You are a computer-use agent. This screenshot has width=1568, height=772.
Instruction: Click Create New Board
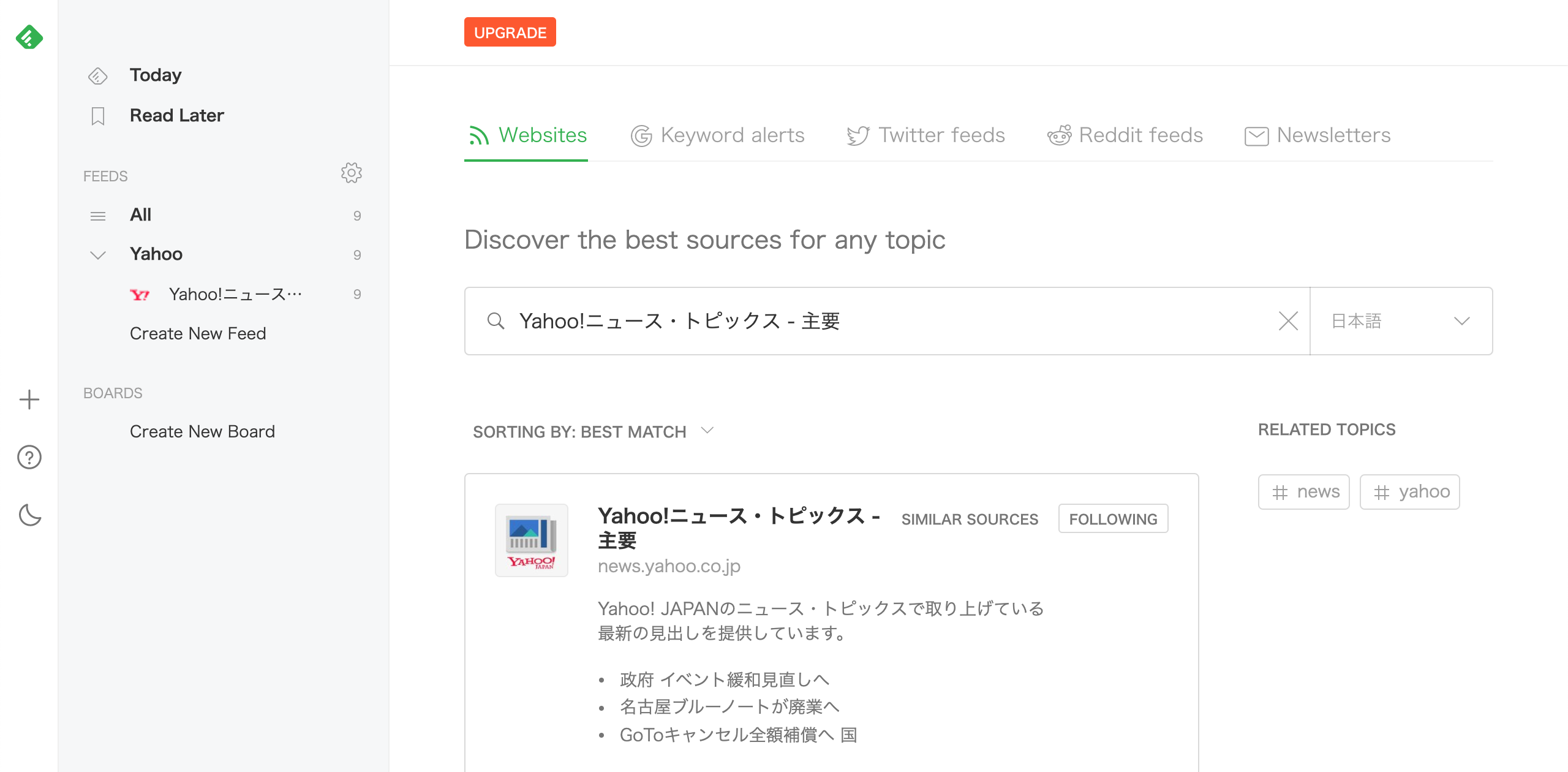click(x=202, y=431)
